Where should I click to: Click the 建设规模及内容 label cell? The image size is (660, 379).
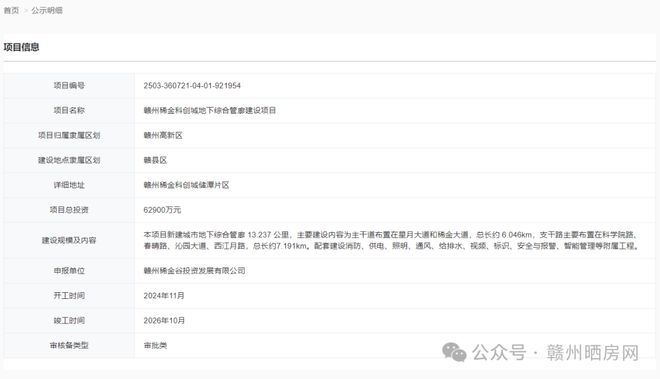69,240
